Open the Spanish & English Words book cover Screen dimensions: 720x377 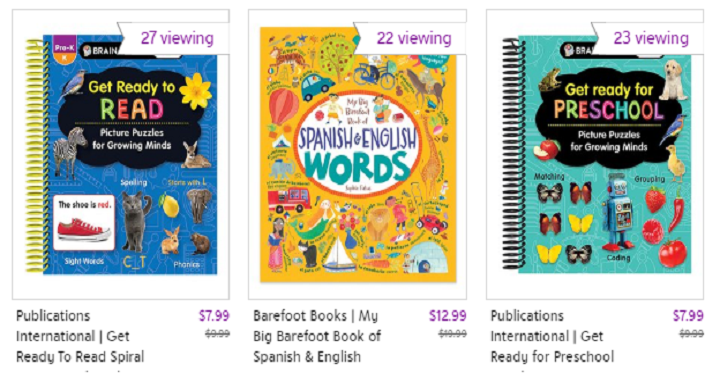[358, 155]
